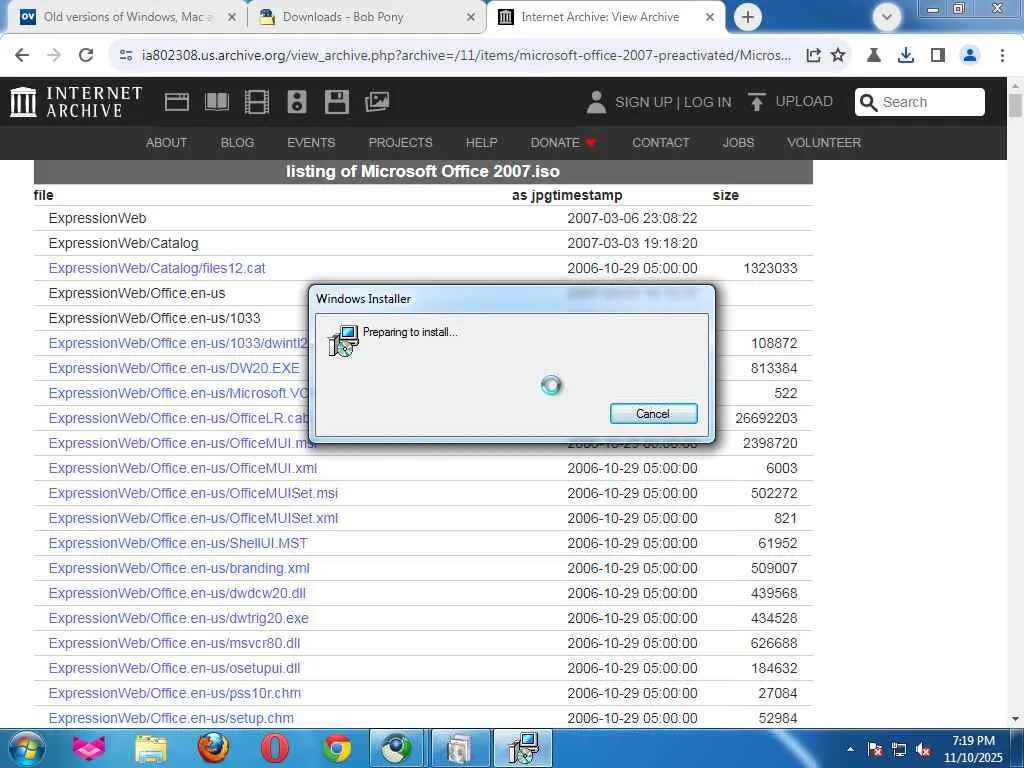Viewport: 1024px width, 768px height.
Task: Open the setup.chm file link
Action: pyautogui.click(x=171, y=718)
